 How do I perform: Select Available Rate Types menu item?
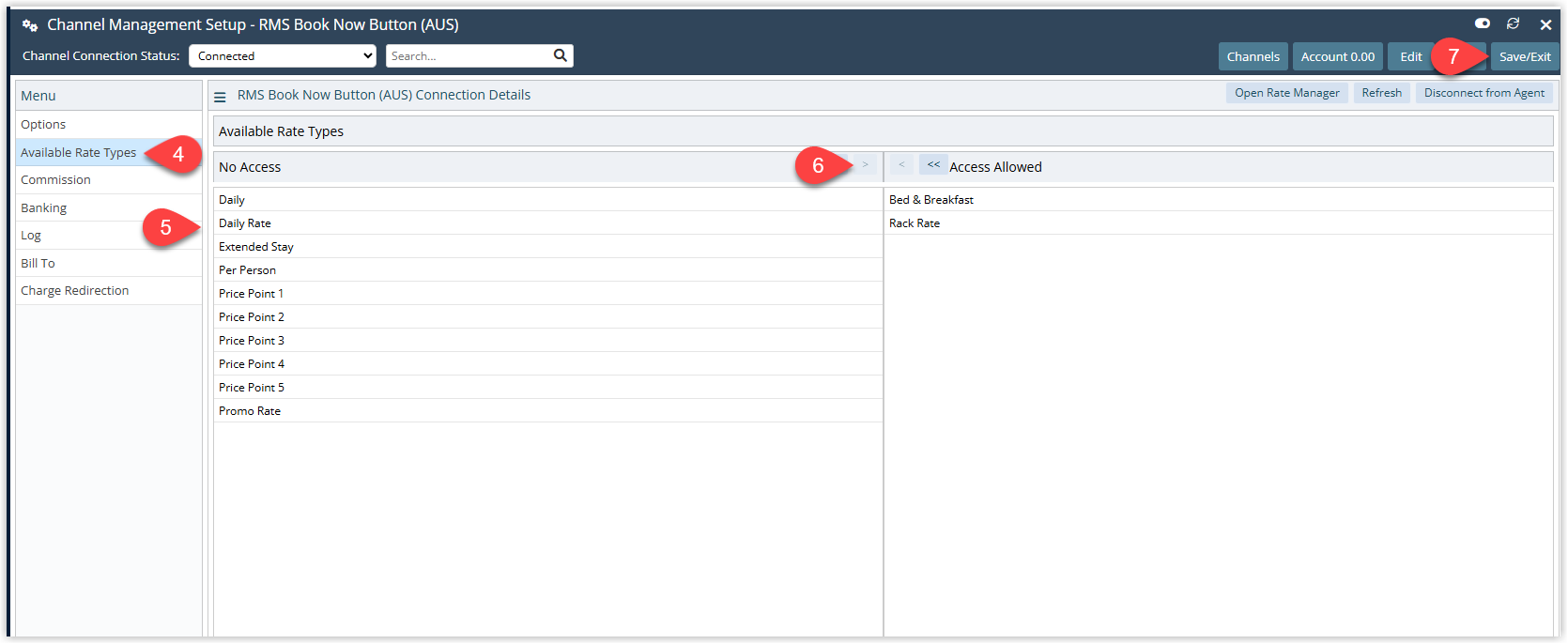click(x=109, y=152)
